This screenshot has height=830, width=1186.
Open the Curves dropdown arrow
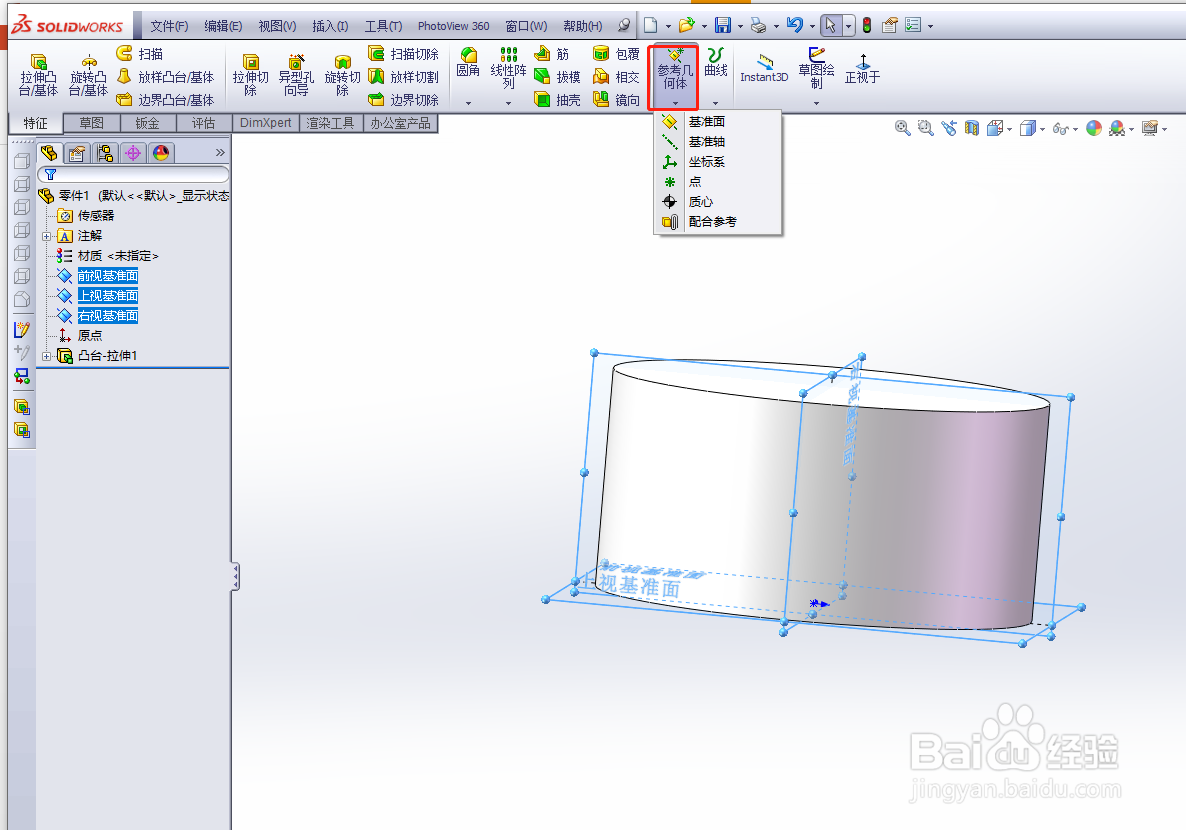716,103
